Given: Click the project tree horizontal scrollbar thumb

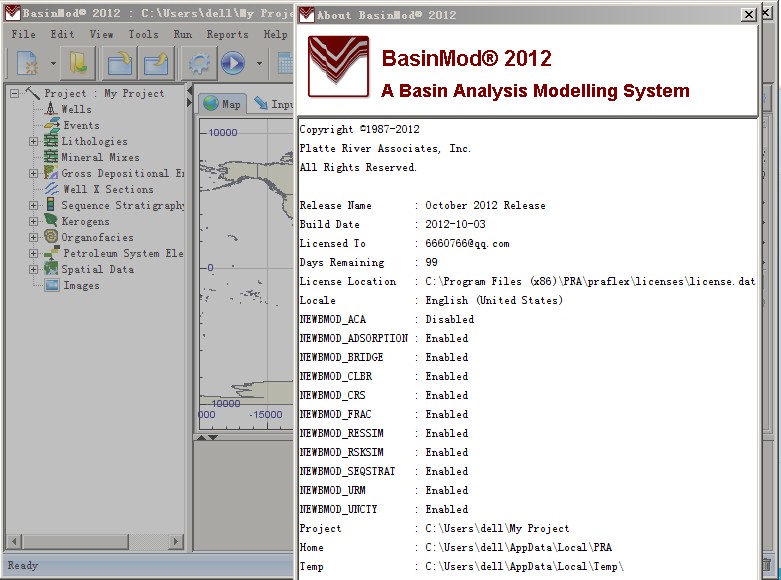Looking at the screenshot, I should point(75,541).
